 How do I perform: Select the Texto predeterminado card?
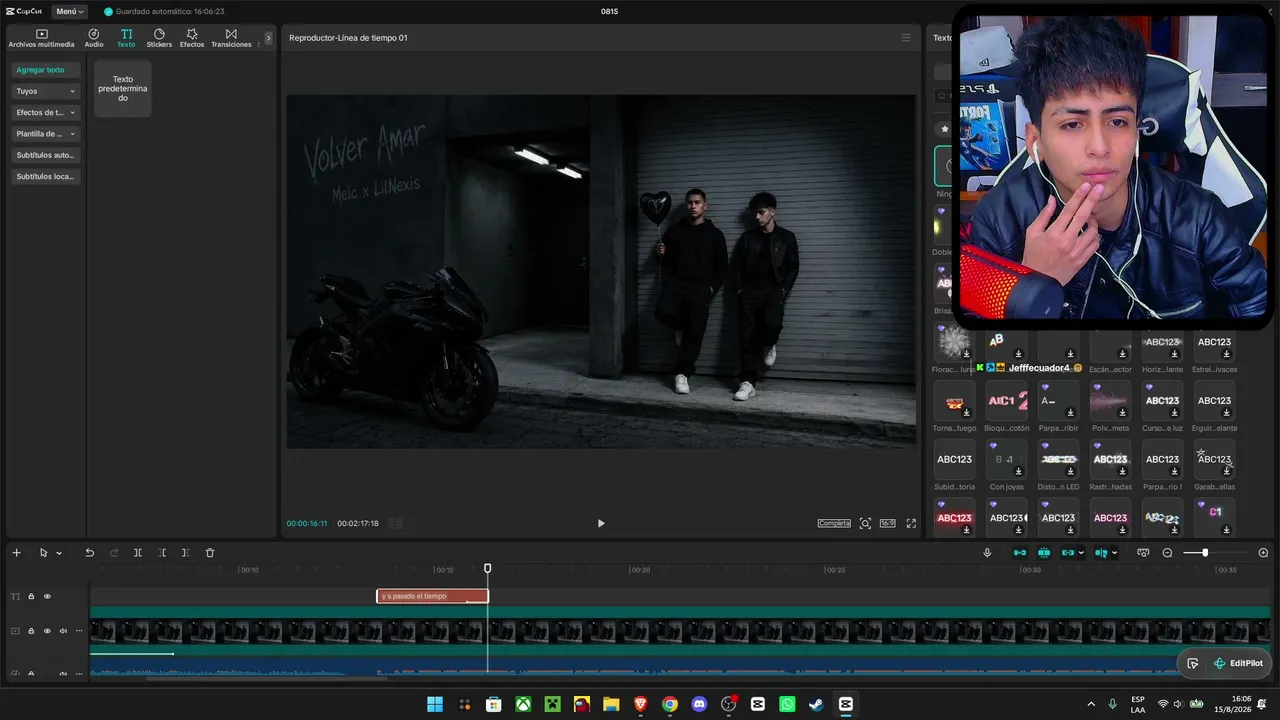(123, 88)
